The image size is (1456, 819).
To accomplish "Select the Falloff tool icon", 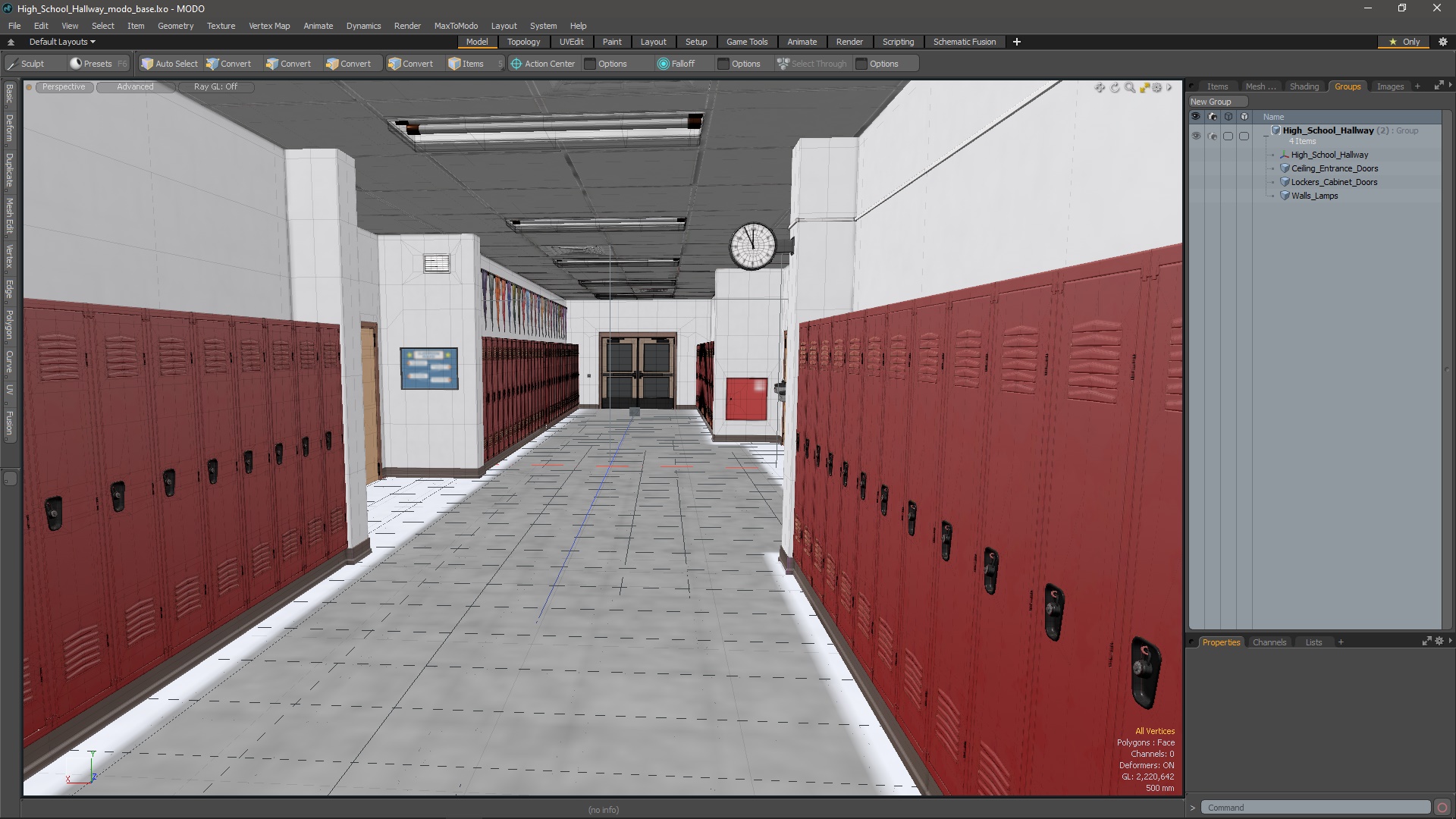I will (x=663, y=63).
